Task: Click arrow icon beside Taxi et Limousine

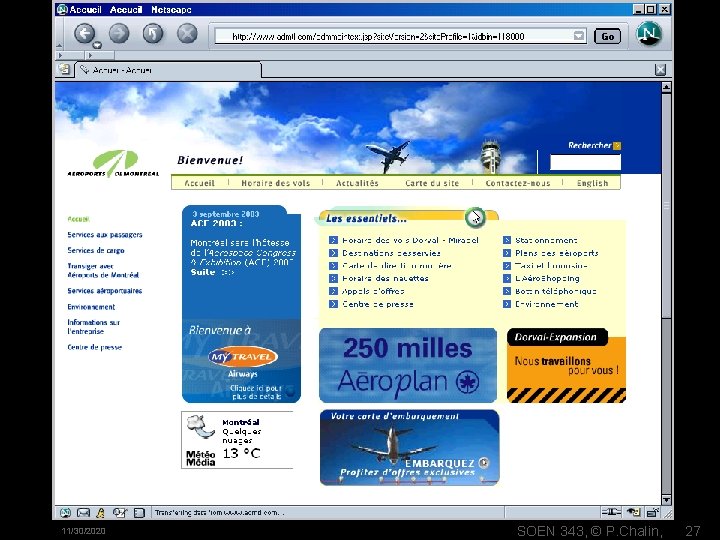Action: (x=507, y=265)
